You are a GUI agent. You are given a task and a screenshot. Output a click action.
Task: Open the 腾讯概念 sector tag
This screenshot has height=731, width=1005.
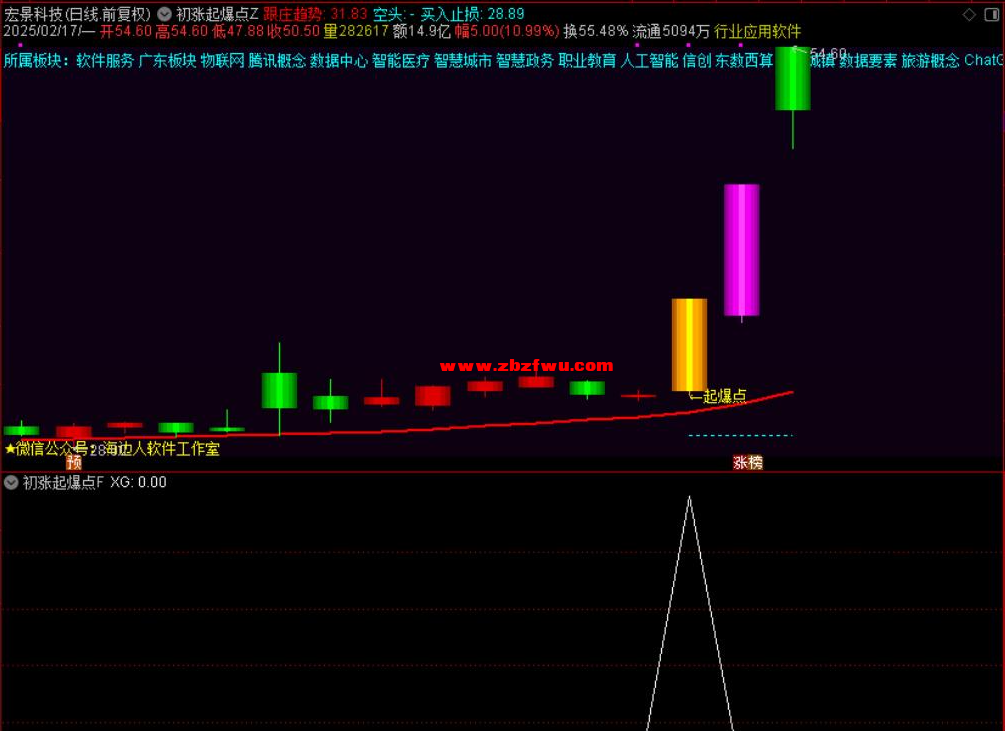click(x=277, y=61)
